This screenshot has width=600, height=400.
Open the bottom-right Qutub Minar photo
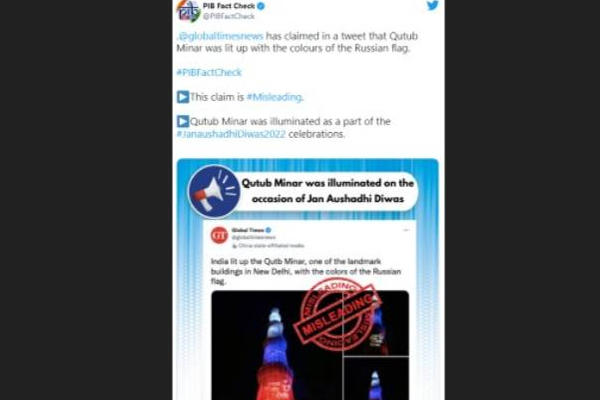tap(376, 379)
